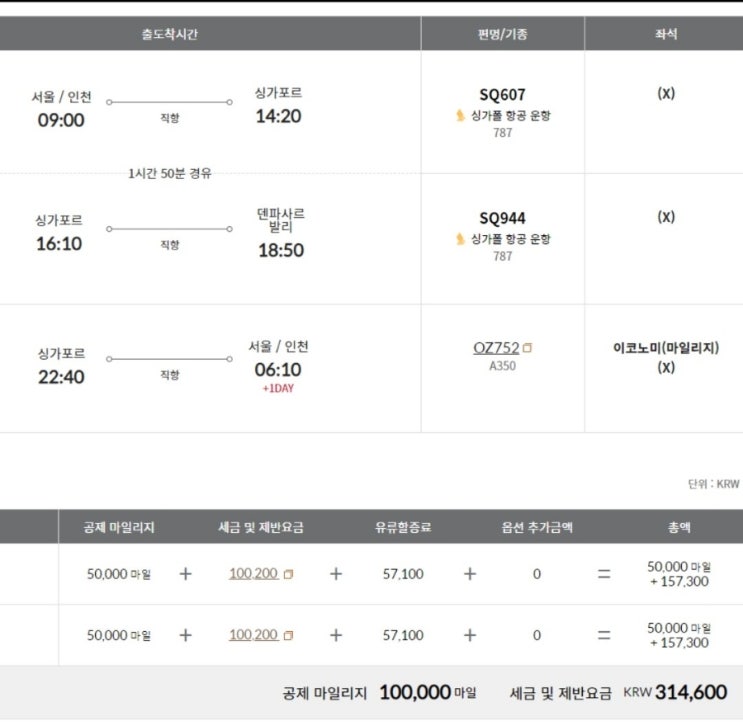Click popup icon next to first row's 100,200
Viewport: 743px width, 726px height.
point(289,575)
